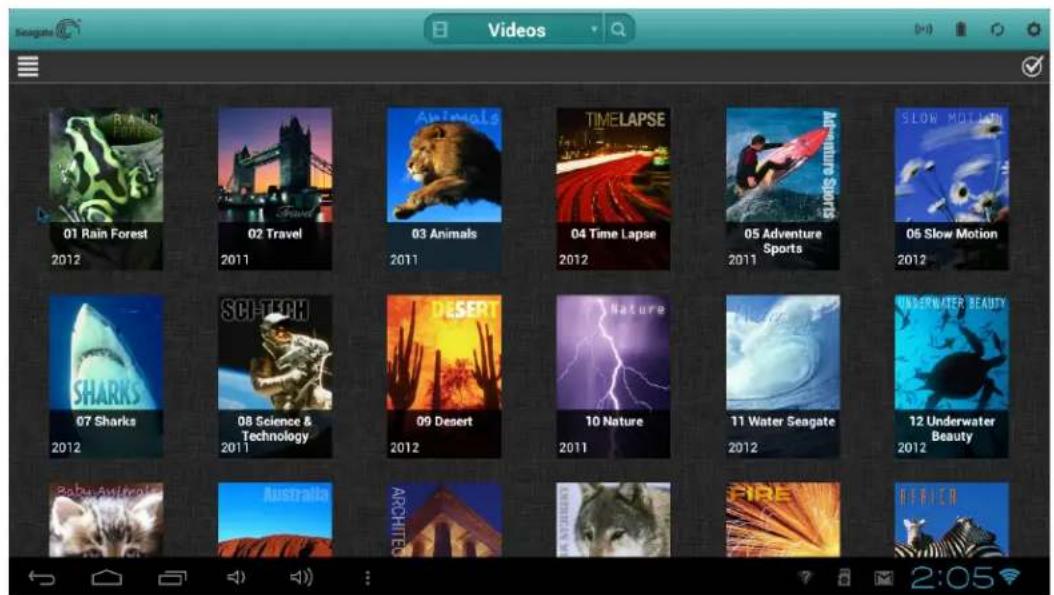Open the Gmail notification icon
Viewport: 1054px width, 595px height.
[883, 578]
